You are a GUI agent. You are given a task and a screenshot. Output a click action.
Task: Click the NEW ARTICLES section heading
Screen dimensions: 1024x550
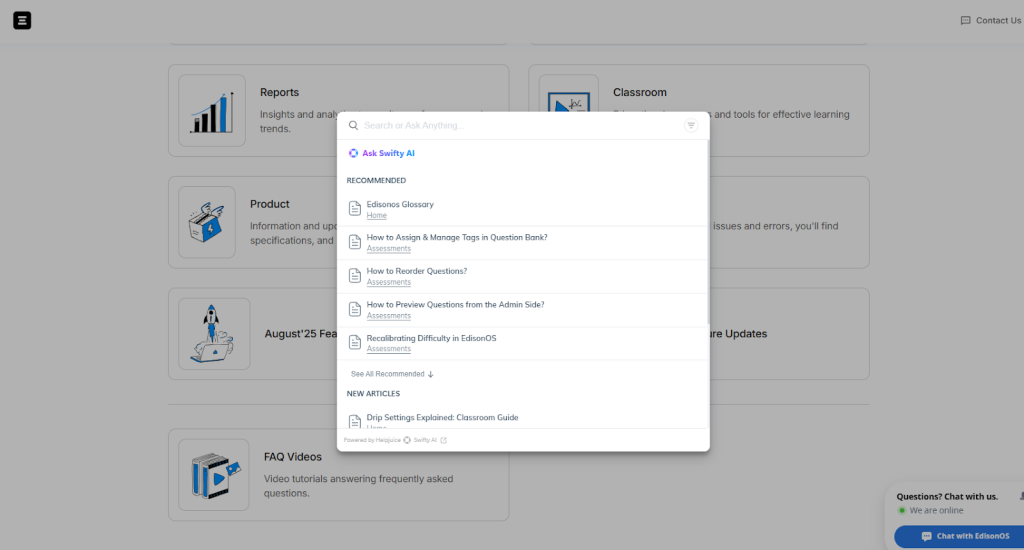pos(373,394)
